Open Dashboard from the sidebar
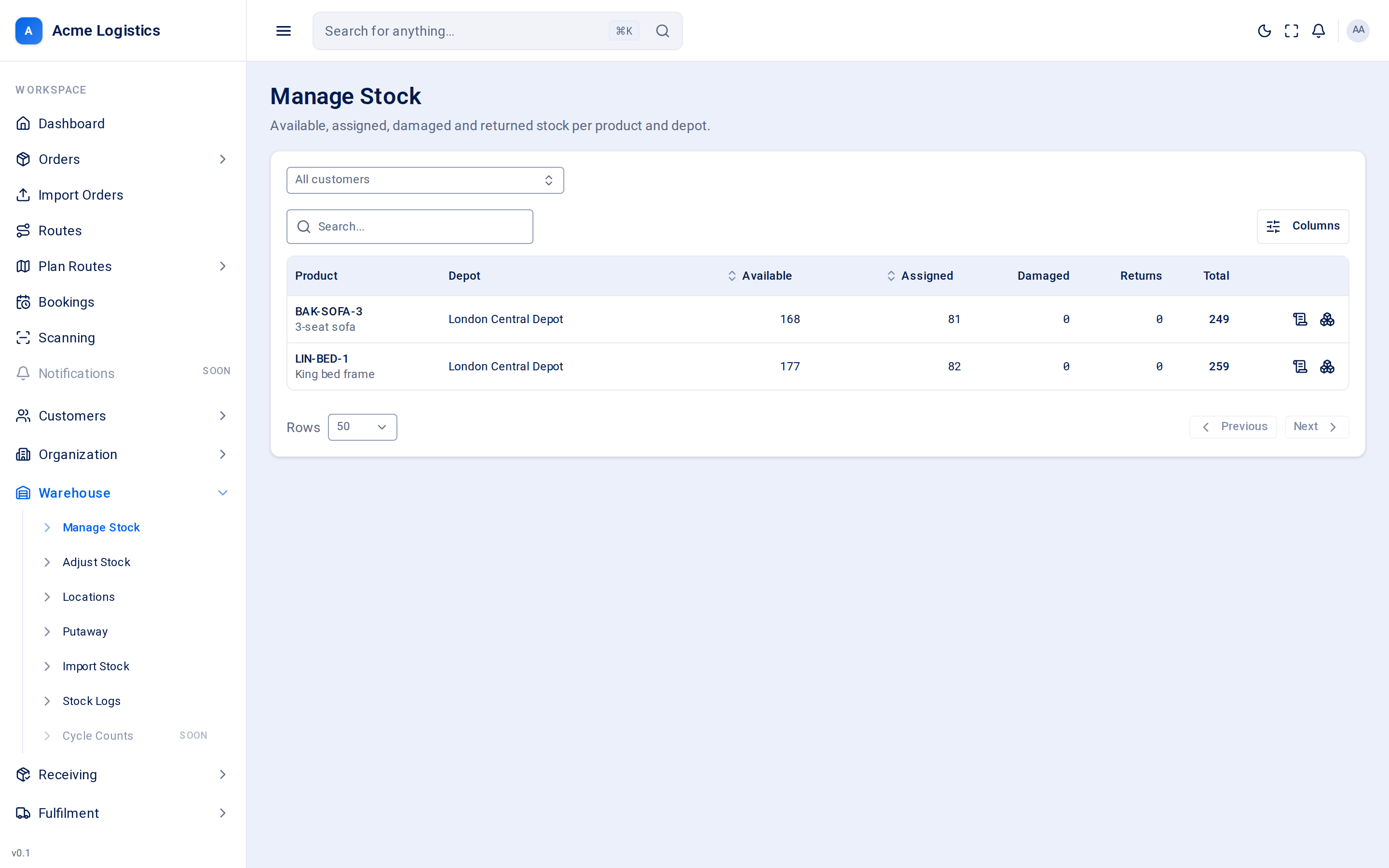 (123, 123)
